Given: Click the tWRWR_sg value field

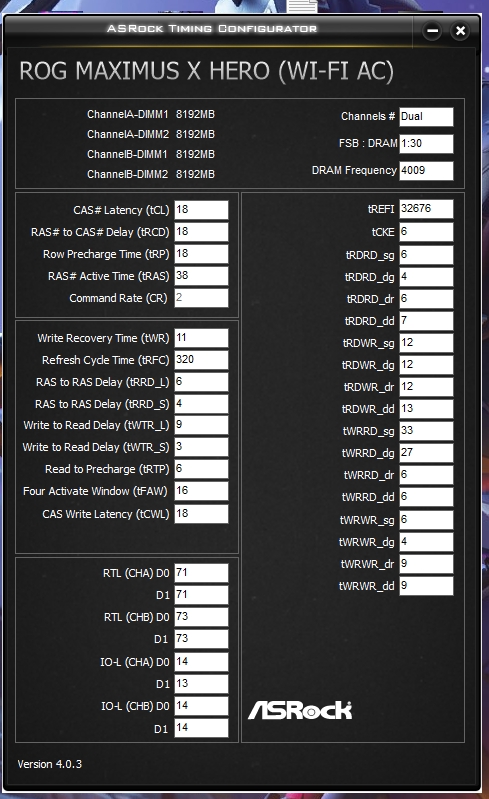Looking at the screenshot, I should [426, 519].
